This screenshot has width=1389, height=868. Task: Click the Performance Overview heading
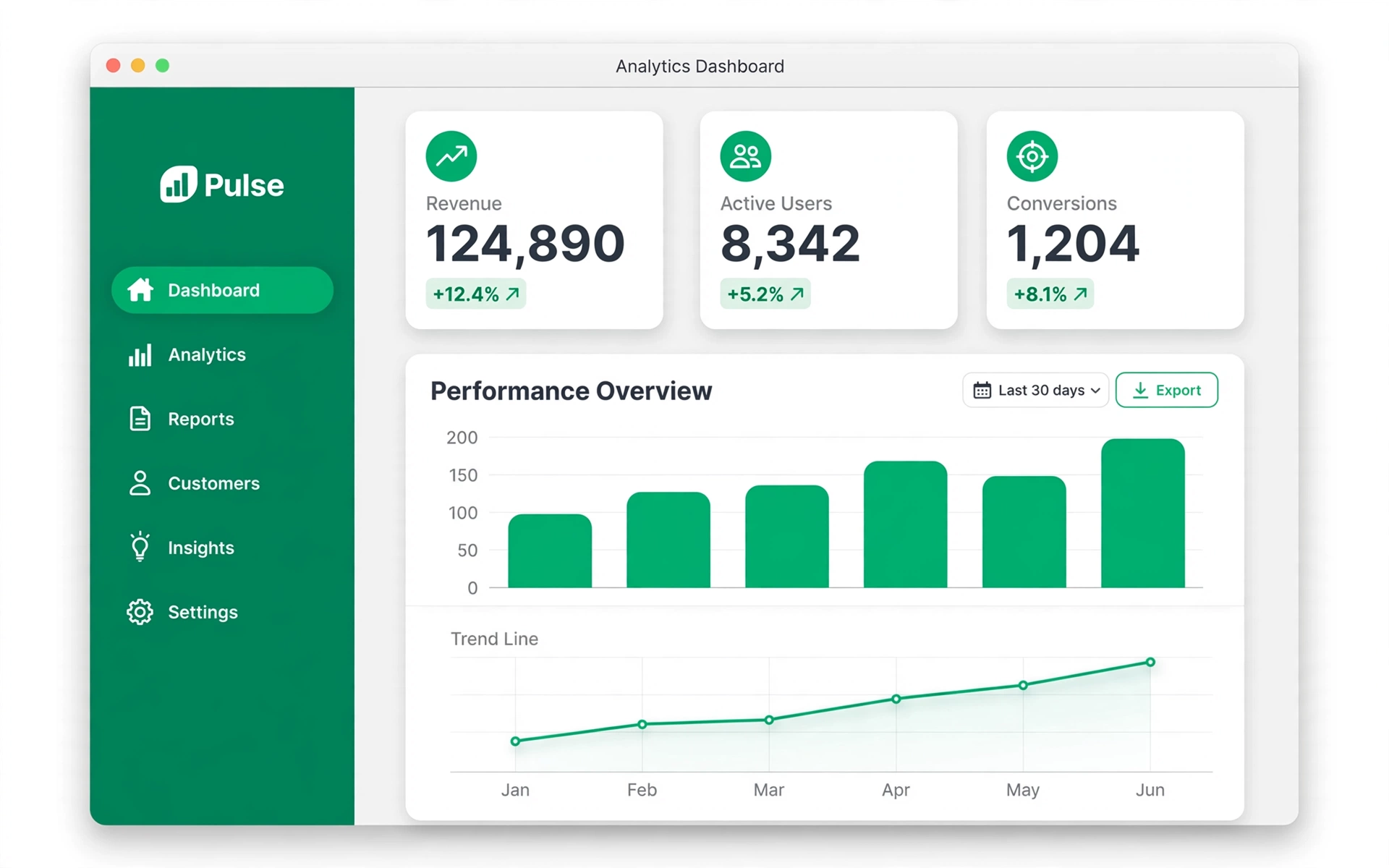(572, 391)
